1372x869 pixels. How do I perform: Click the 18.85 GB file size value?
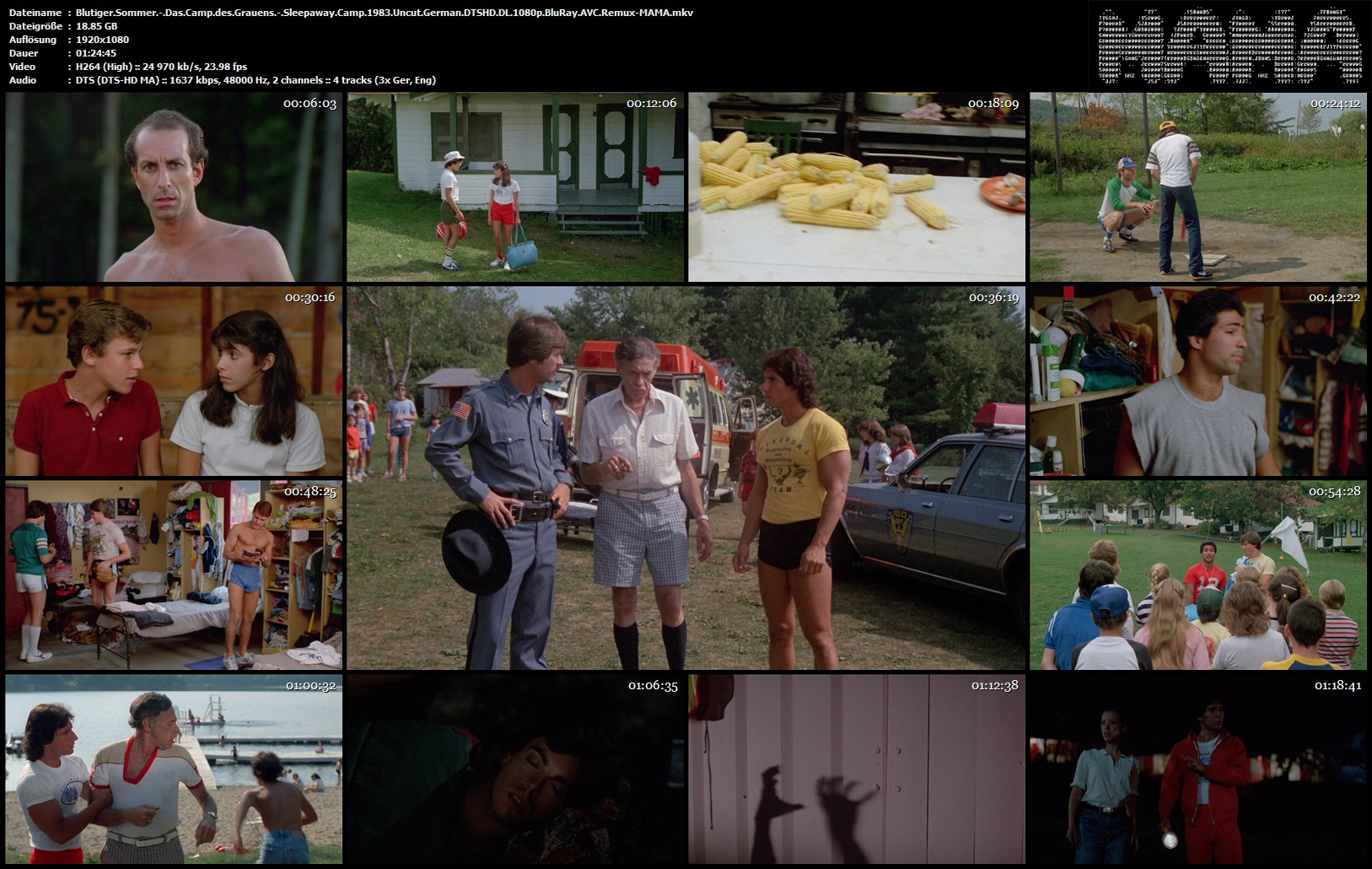click(96, 26)
